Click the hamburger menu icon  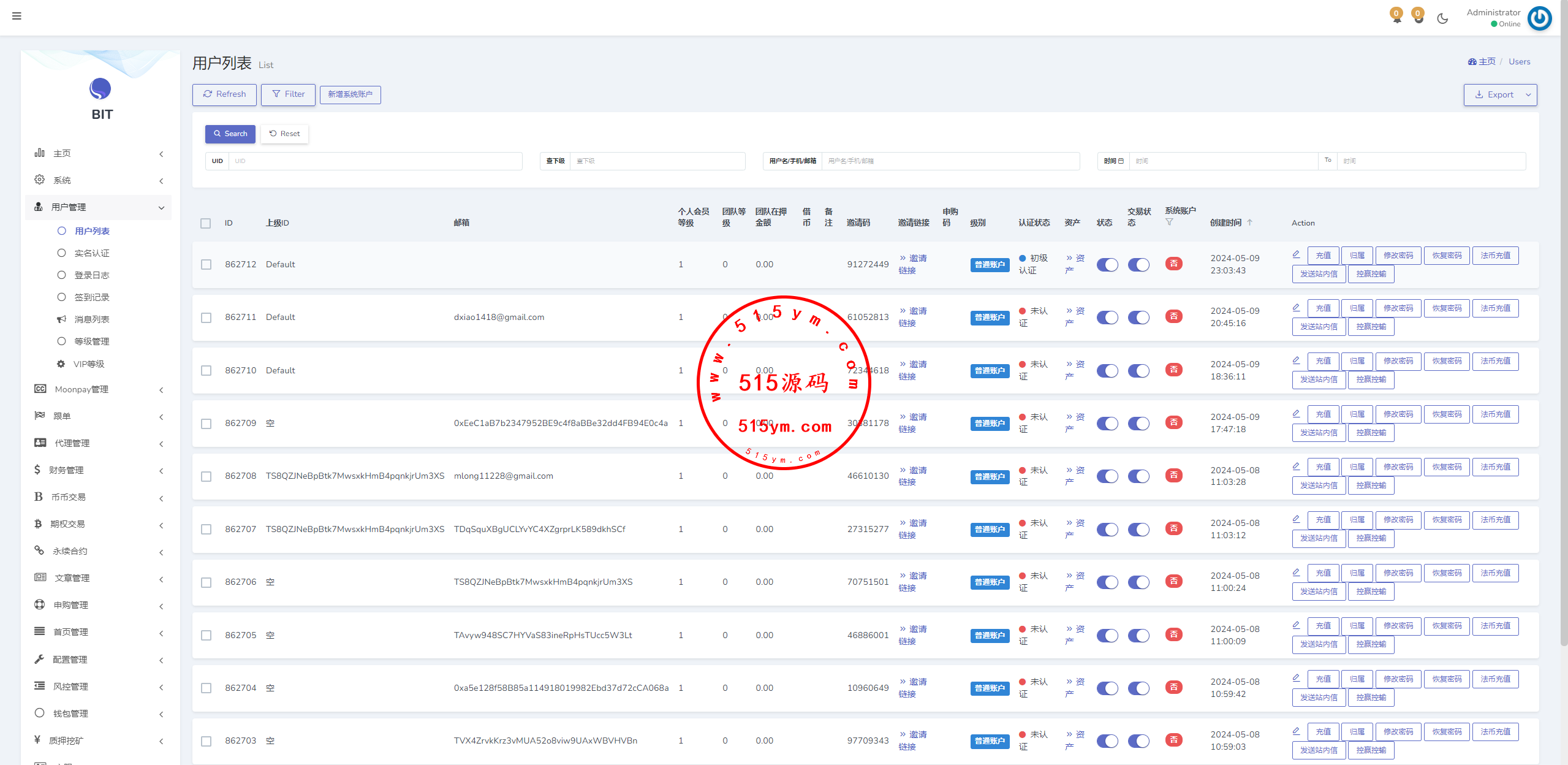pos(17,16)
